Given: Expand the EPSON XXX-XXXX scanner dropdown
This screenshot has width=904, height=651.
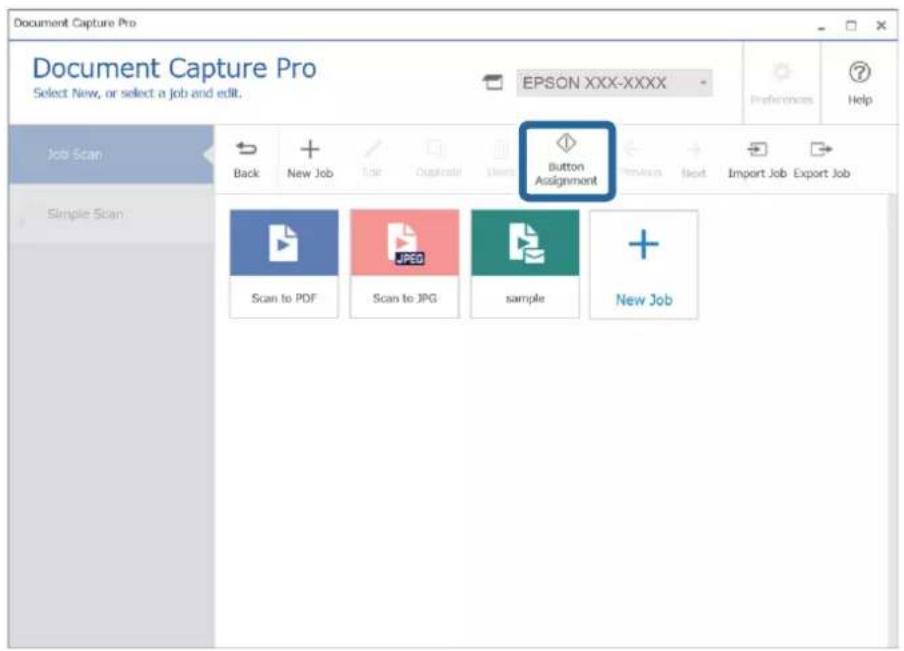Looking at the screenshot, I should (x=614, y=83).
